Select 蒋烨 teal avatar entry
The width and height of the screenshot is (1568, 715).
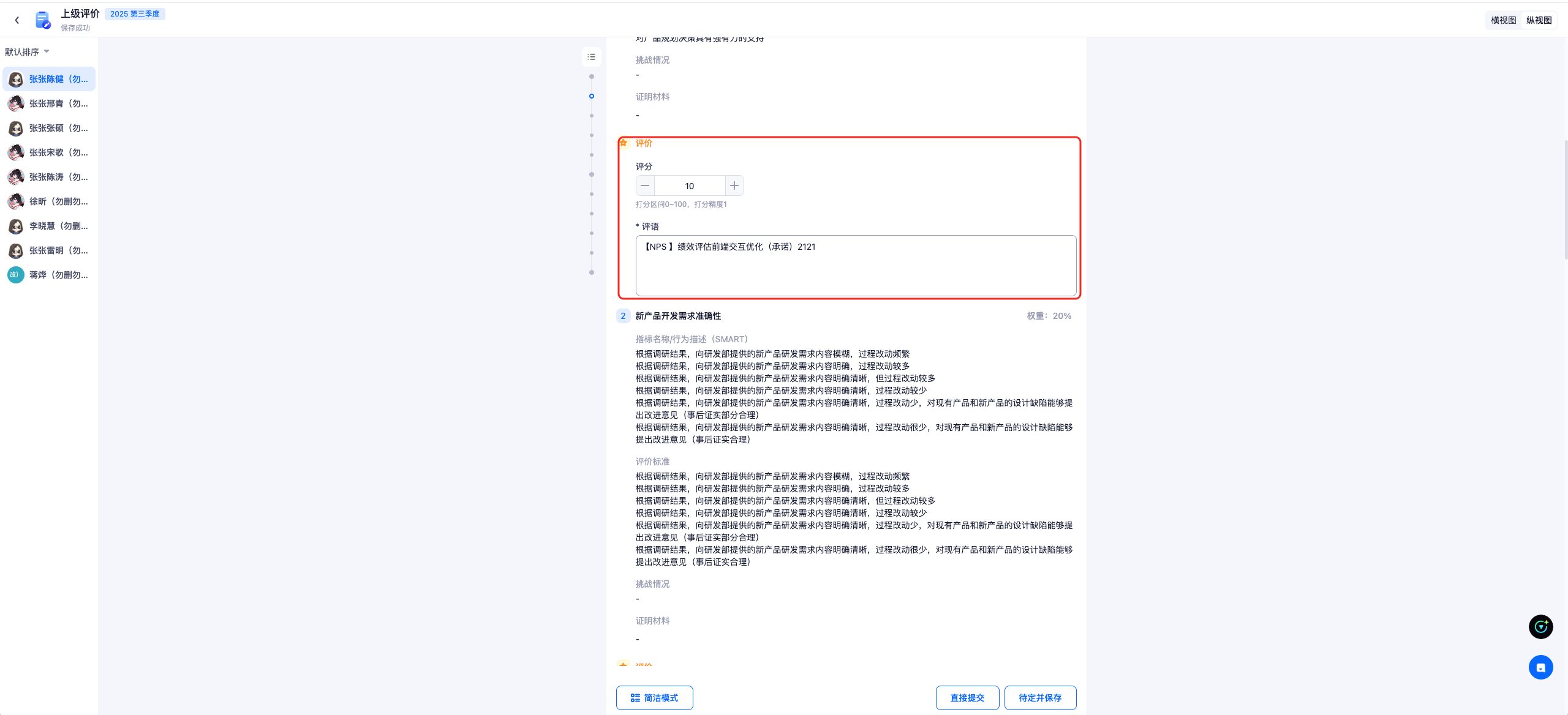16,275
